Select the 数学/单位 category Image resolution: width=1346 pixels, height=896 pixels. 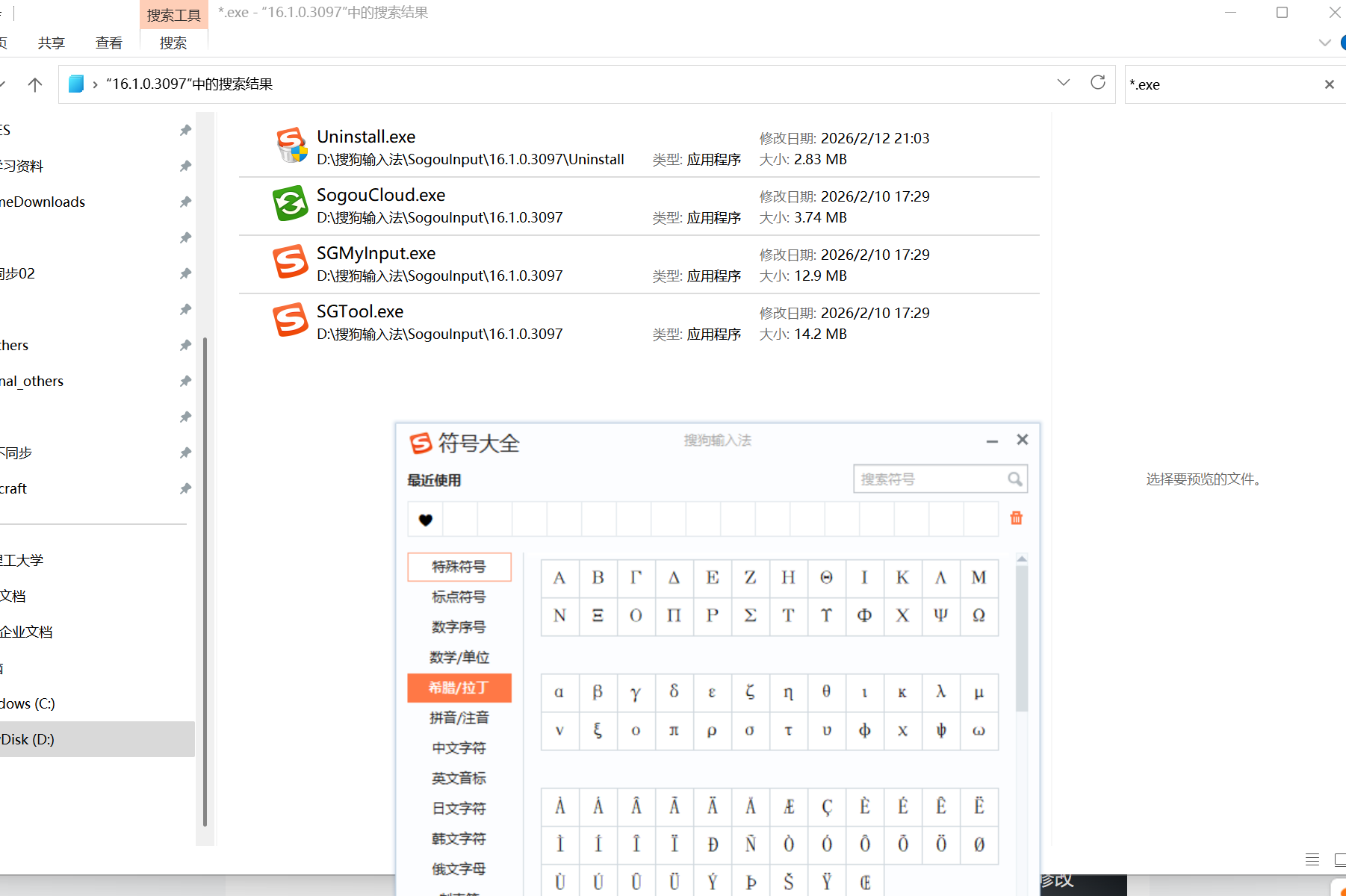tap(459, 657)
